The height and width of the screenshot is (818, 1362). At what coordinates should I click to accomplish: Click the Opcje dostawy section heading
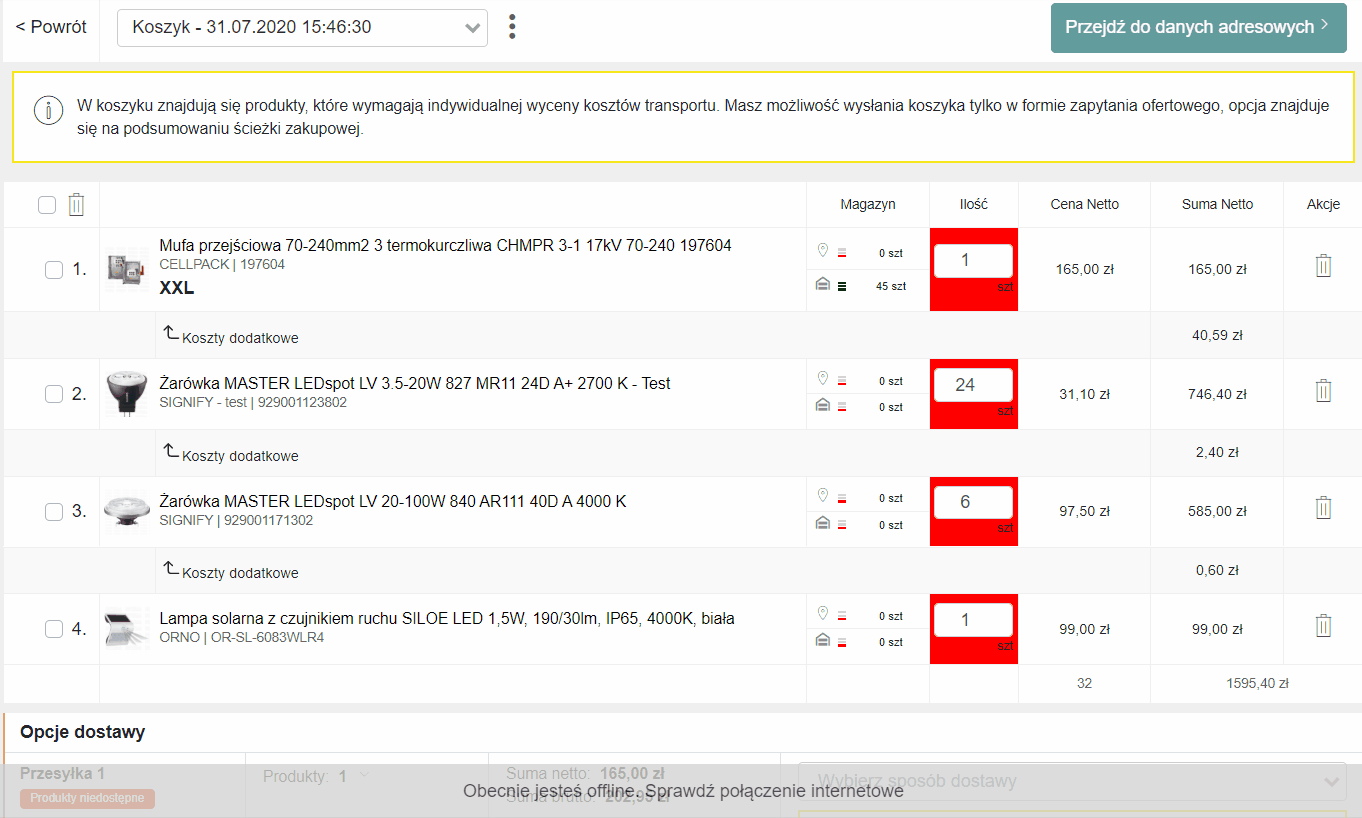point(82,732)
